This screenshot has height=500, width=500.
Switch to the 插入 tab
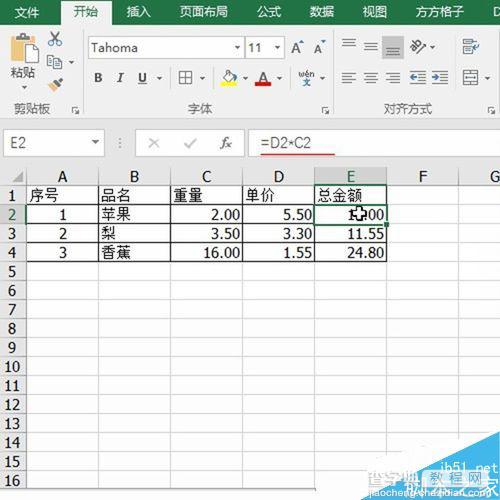coord(138,12)
